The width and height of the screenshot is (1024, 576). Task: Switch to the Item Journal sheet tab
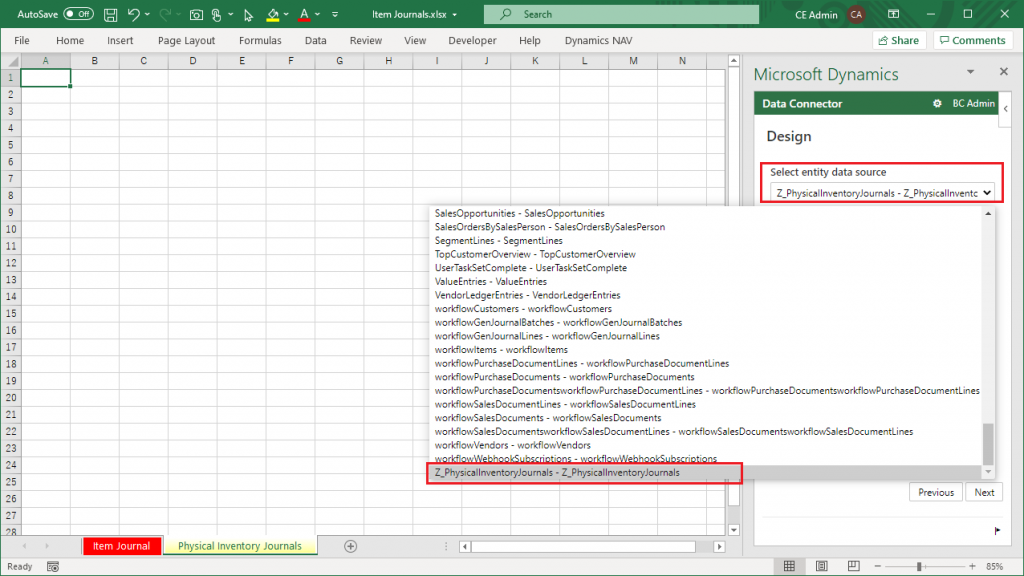121,546
